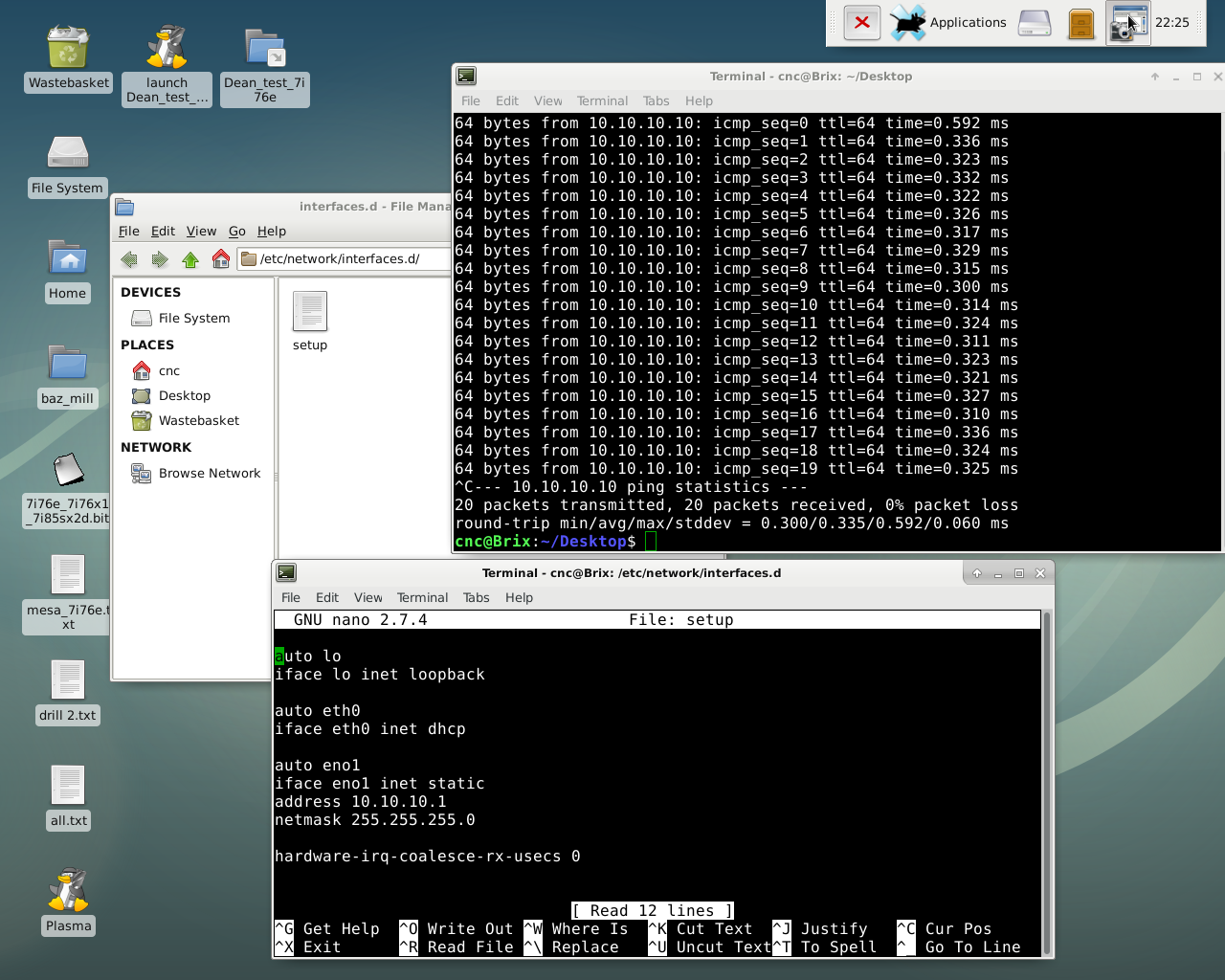1225x980 pixels.
Task: Click the Forward arrow in file manager
Action: 160,259
